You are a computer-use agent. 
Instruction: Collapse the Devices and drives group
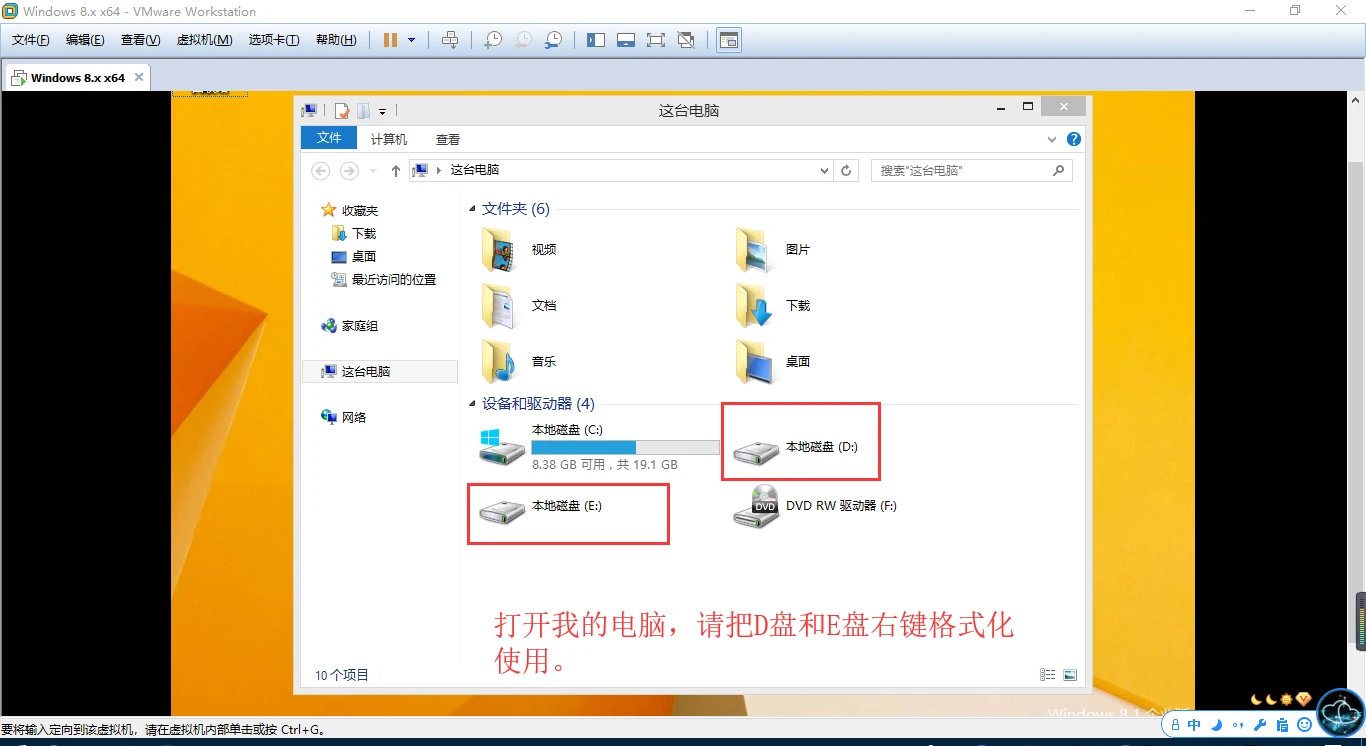[x=473, y=404]
